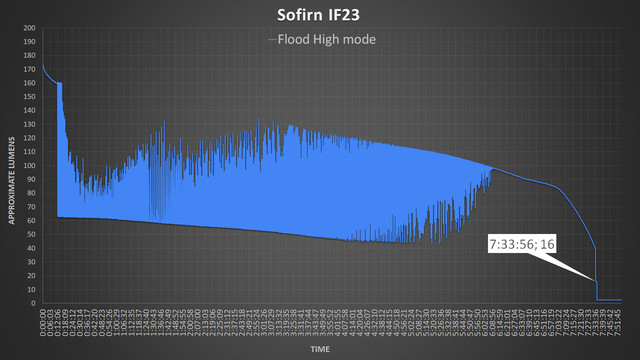Click the y-axis value 170
This screenshot has width=640, height=360.
click(x=29, y=69)
